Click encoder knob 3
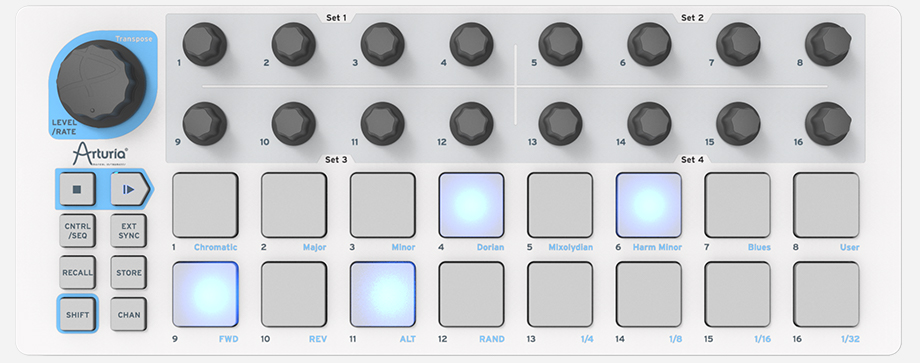 coord(383,45)
